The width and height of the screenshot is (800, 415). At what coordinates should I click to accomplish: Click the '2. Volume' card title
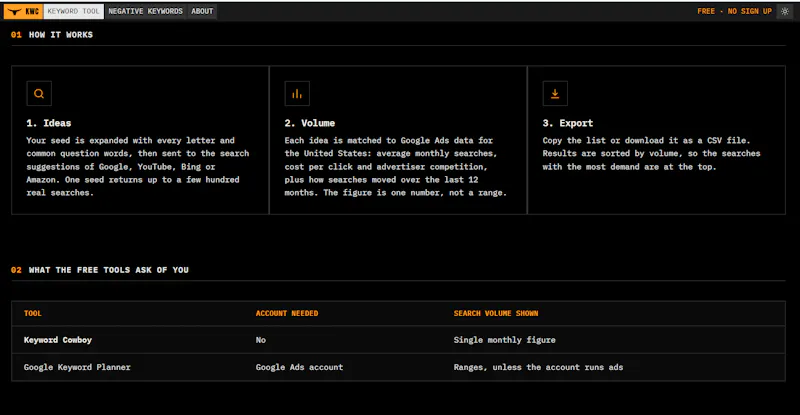(x=310, y=123)
